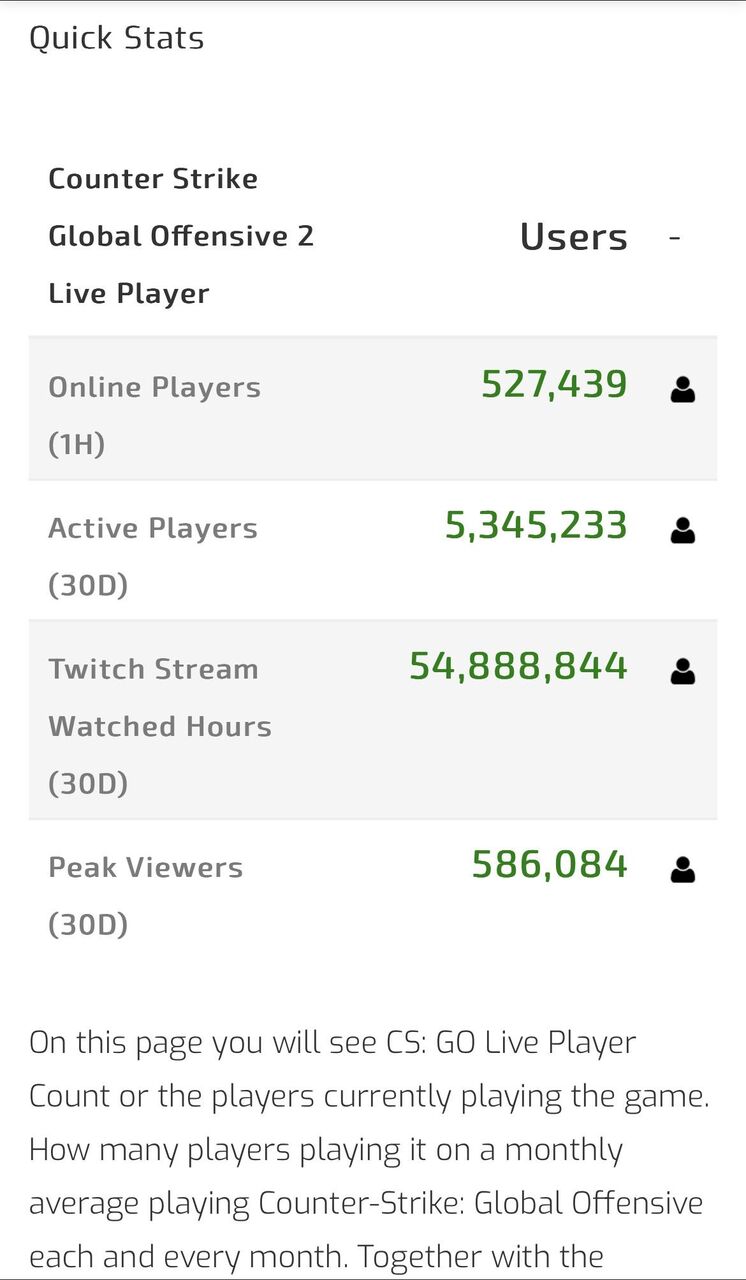Viewport: 746px width, 1280px height.
Task: Select the Peak Viewers (30D) label
Action: click(145, 895)
